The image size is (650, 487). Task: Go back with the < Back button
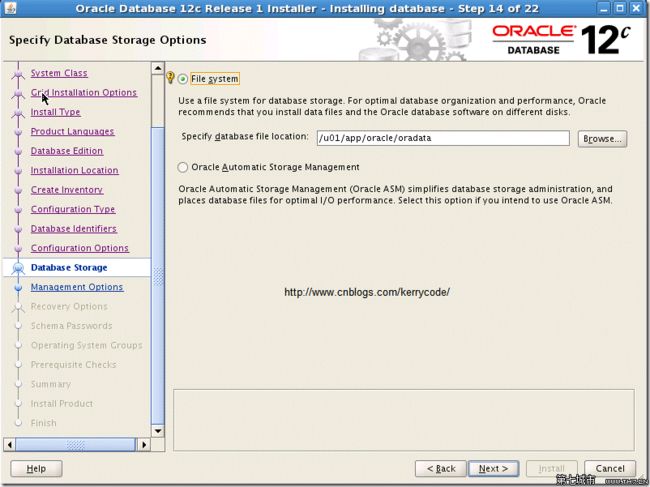coord(441,468)
